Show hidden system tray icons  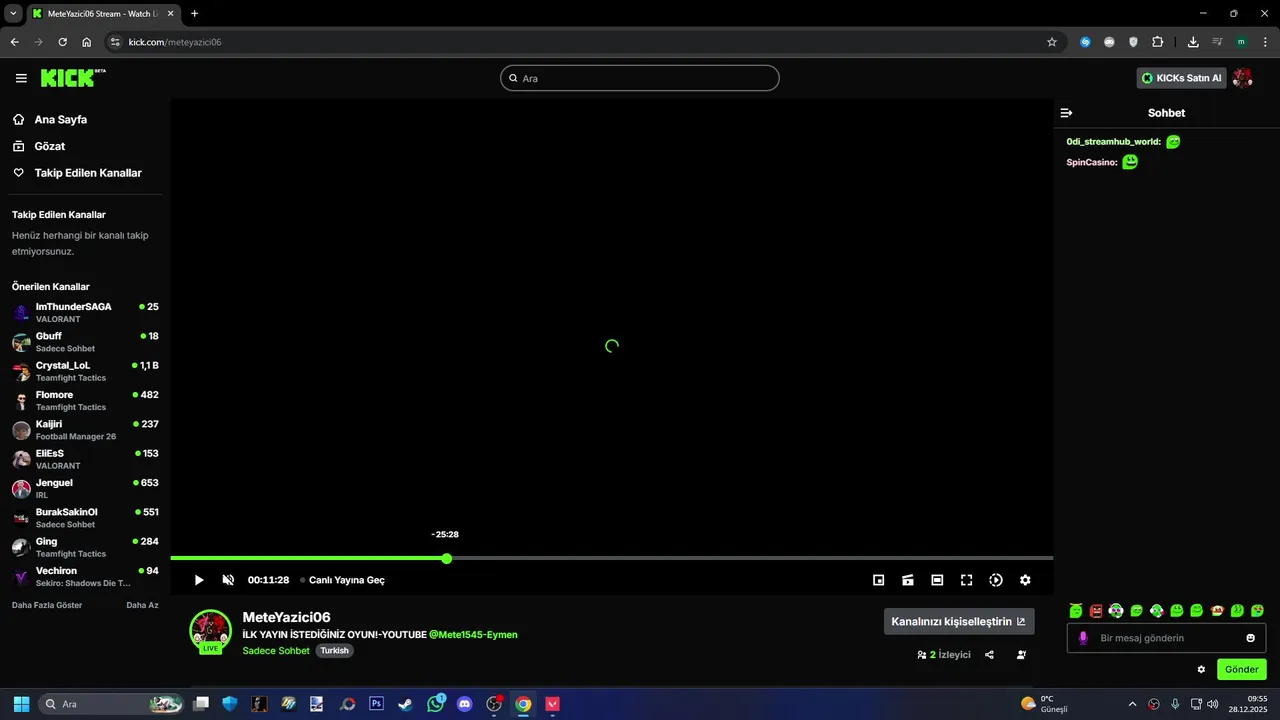[x=1132, y=704]
